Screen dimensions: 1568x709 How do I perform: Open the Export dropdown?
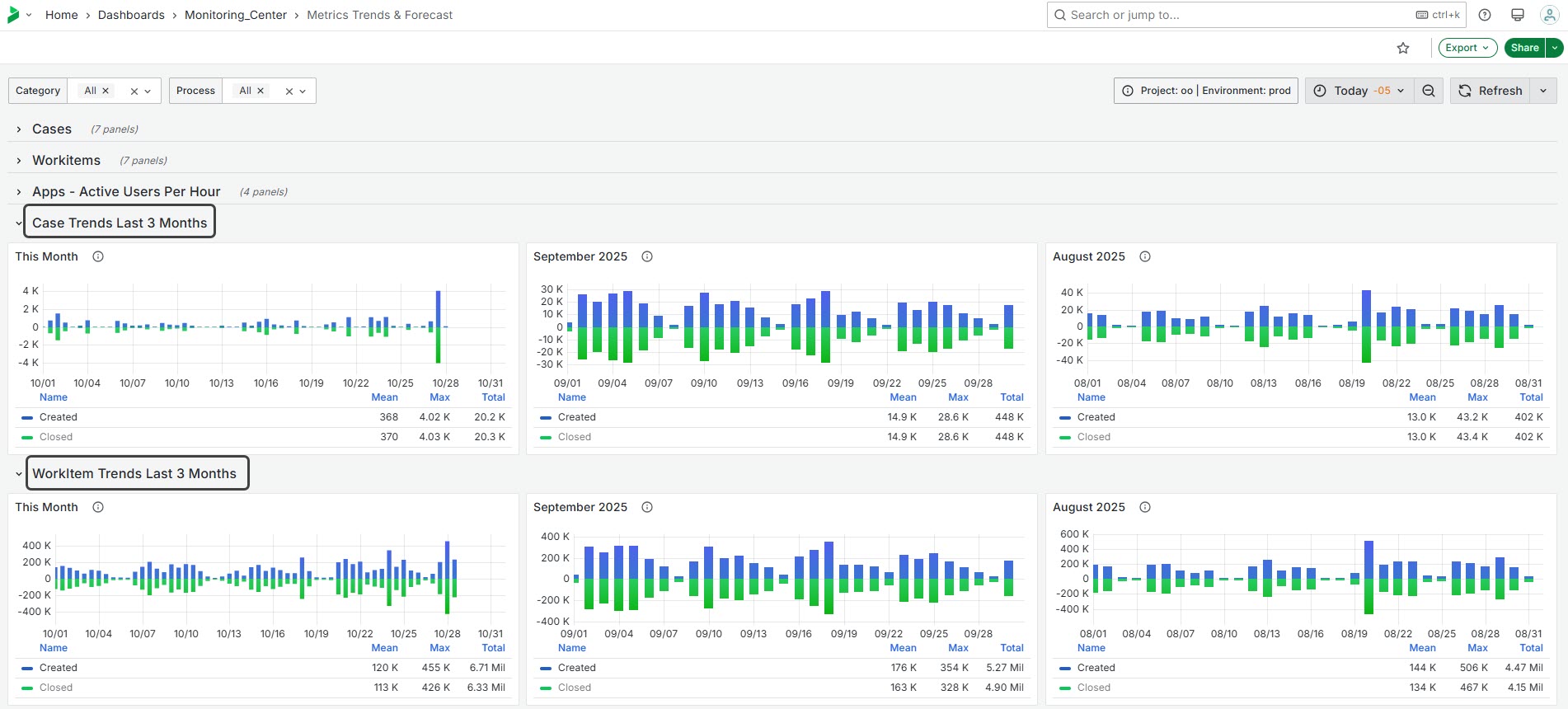tap(1467, 48)
